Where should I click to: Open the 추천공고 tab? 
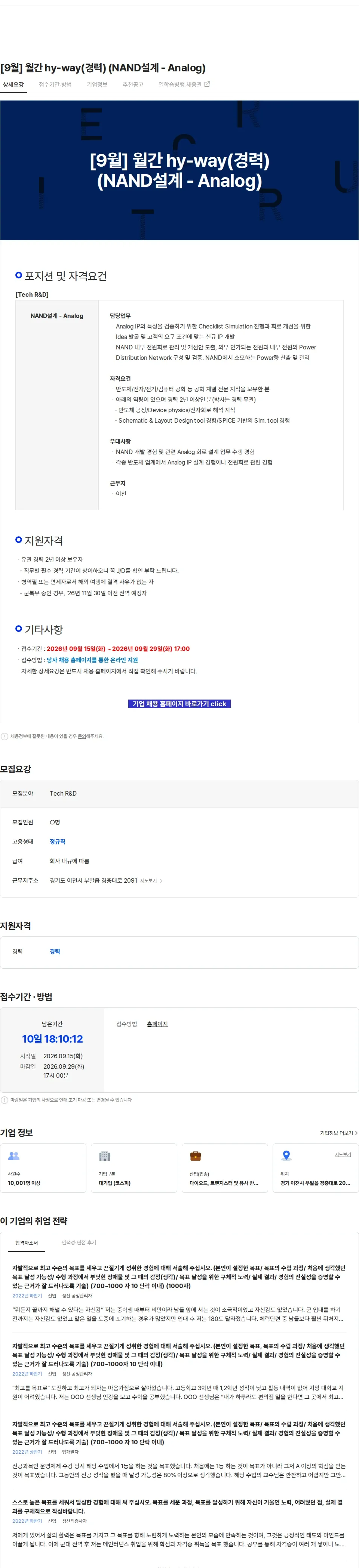click(x=133, y=84)
